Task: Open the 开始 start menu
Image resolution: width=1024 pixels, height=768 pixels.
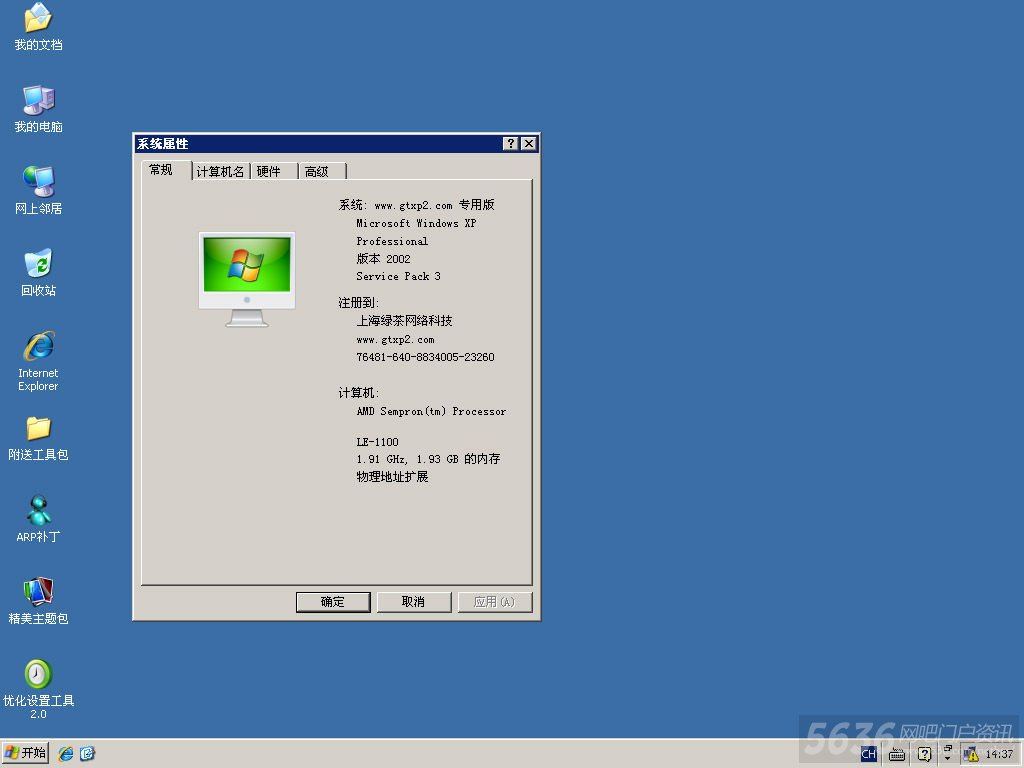Action: (x=25, y=754)
